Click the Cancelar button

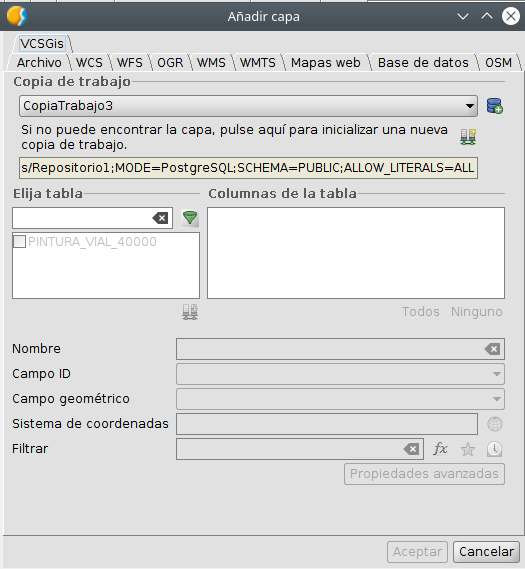pos(486,552)
